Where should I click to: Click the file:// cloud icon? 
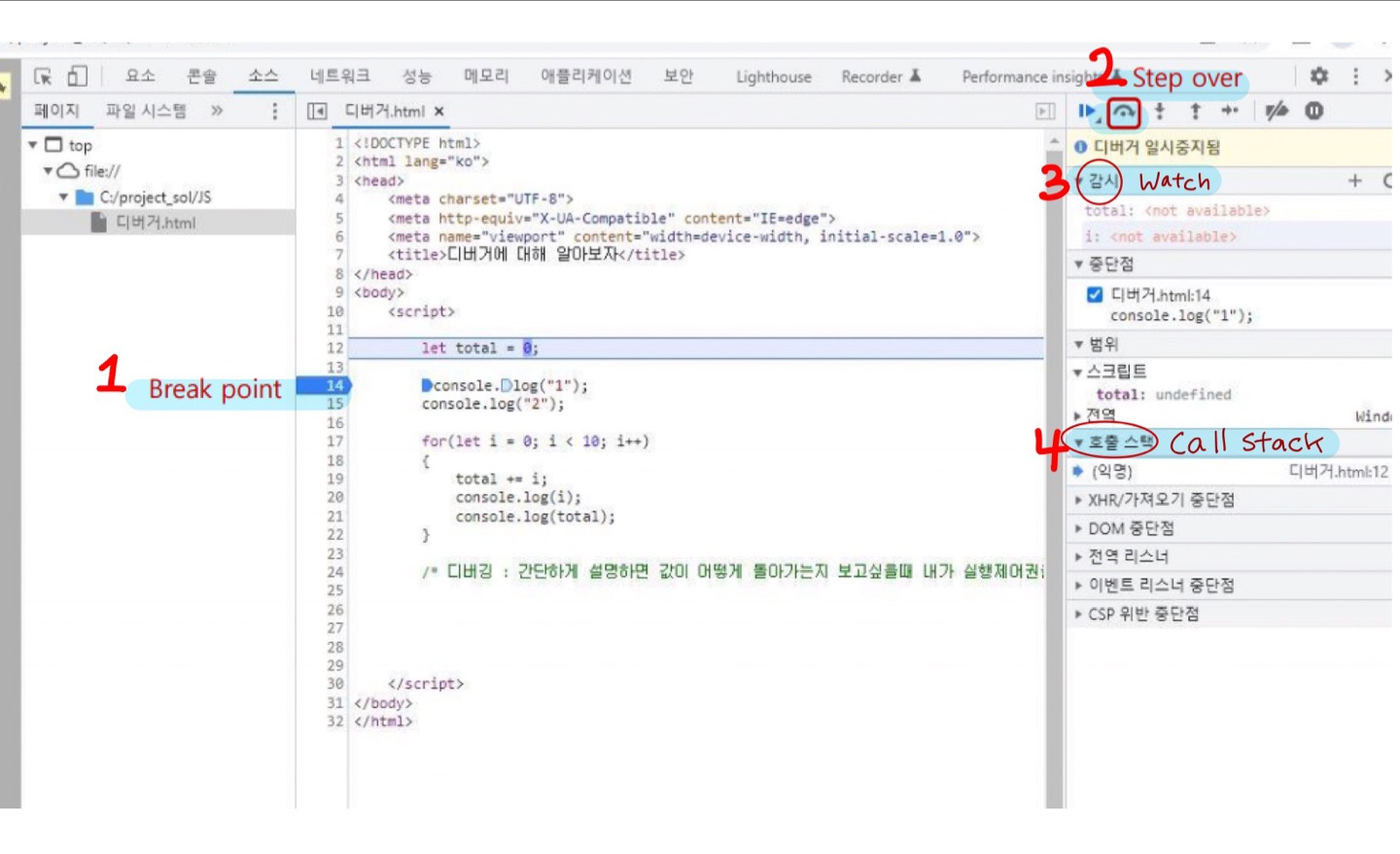click(68, 171)
